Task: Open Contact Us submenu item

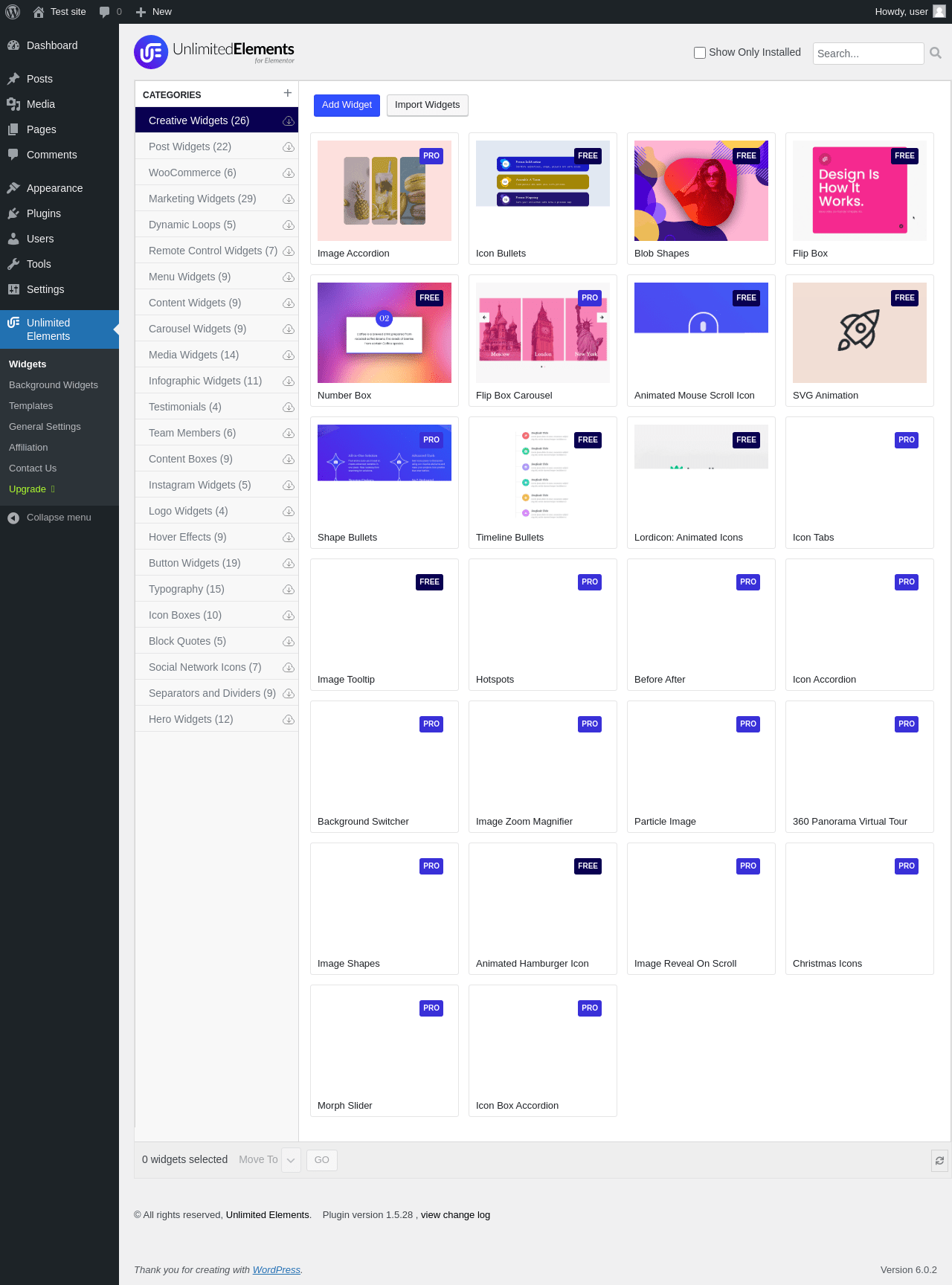Action: 33,468
